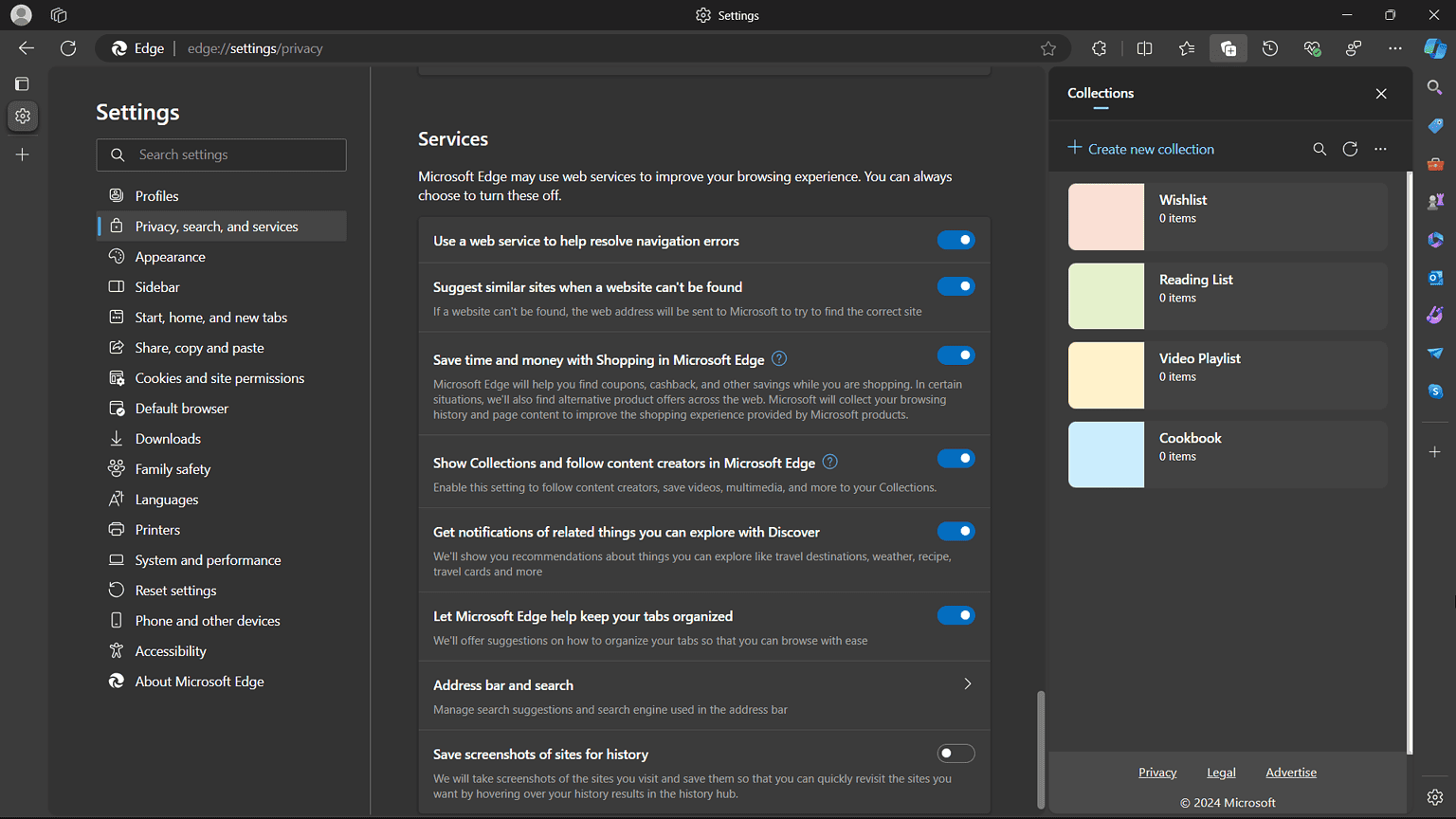1456x819 pixels.
Task: Refresh the Collections panel
Action: (1350, 149)
